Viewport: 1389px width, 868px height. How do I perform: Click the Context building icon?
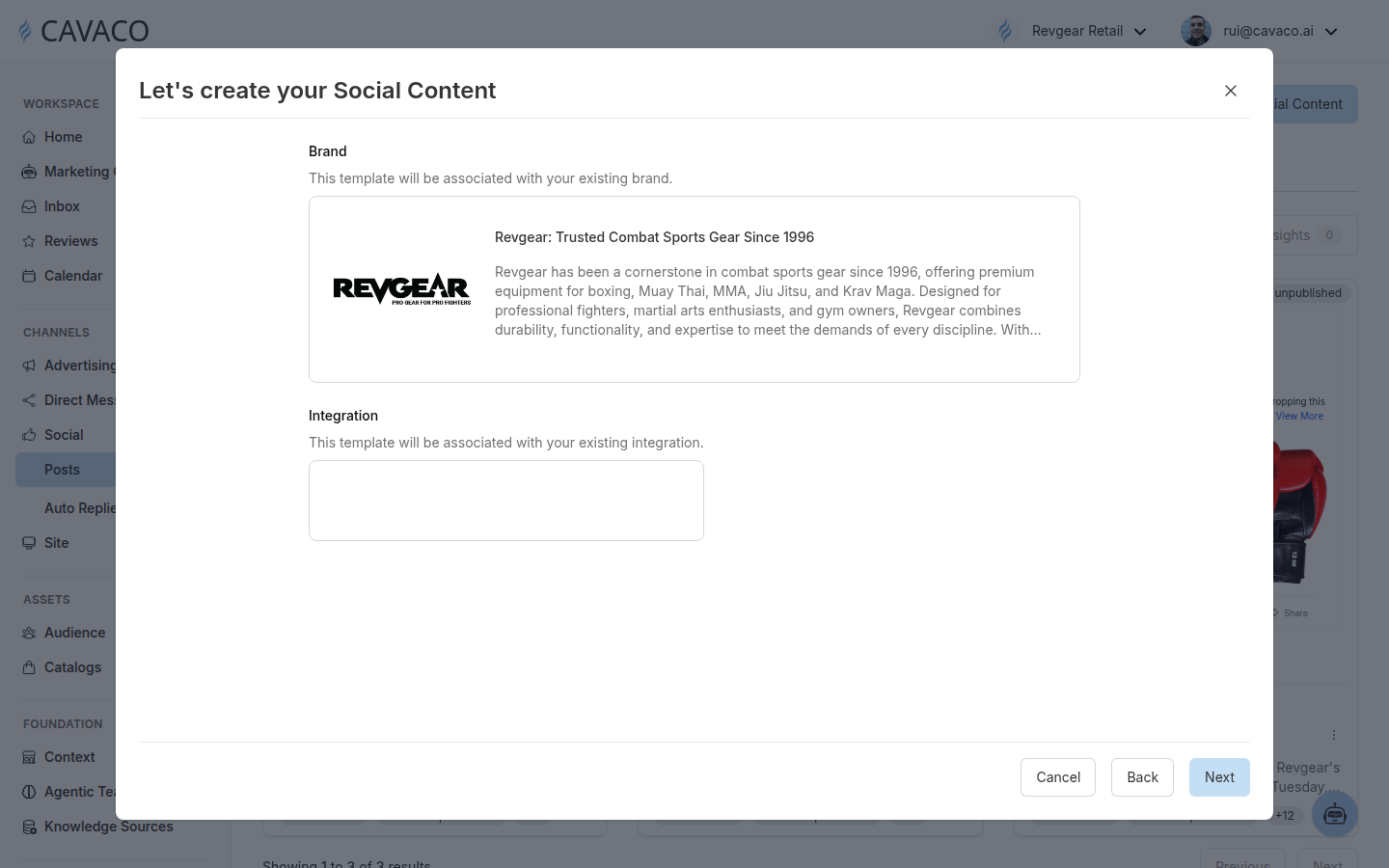(x=29, y=757)
